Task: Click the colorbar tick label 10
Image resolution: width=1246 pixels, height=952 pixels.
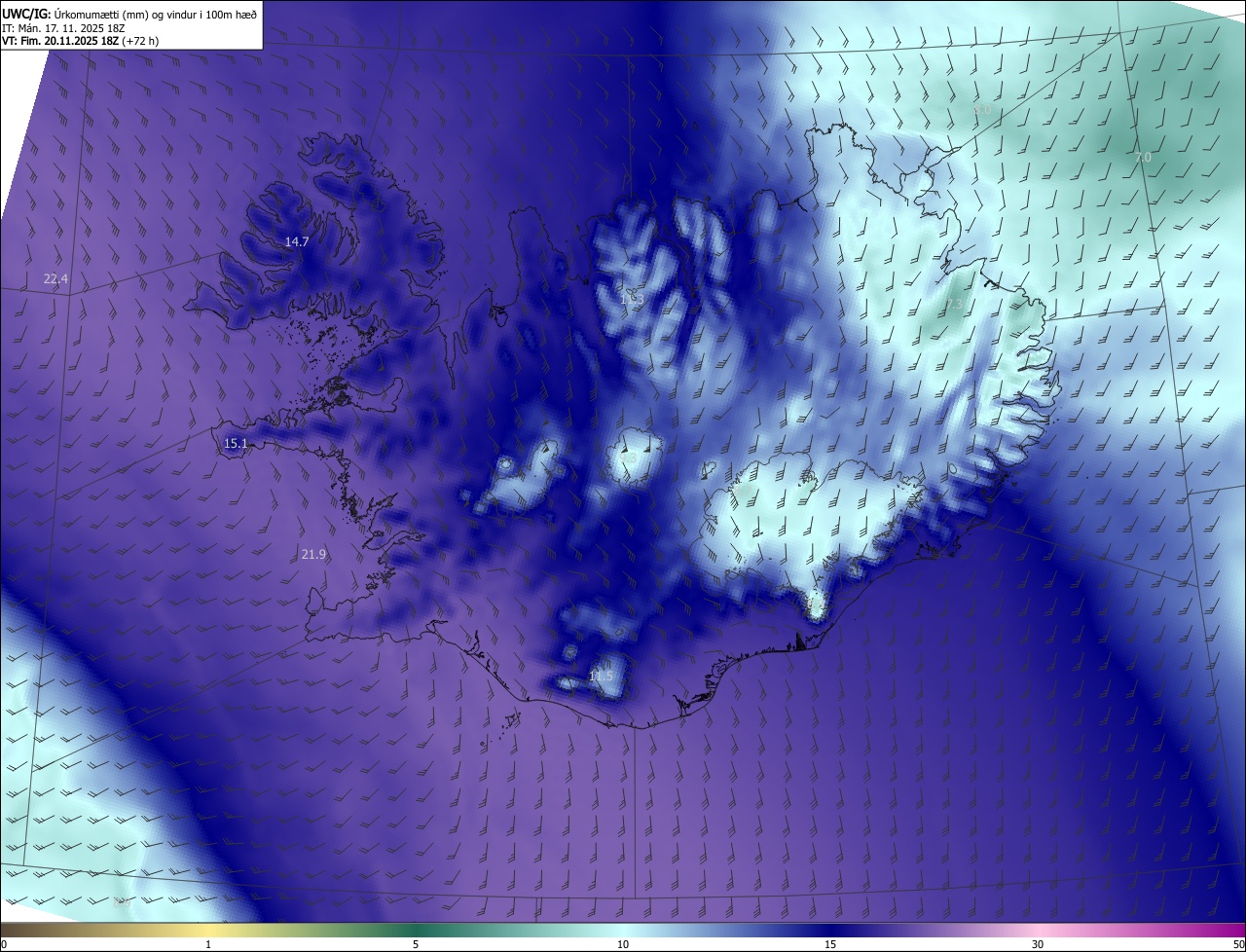Action: point(623,944)
